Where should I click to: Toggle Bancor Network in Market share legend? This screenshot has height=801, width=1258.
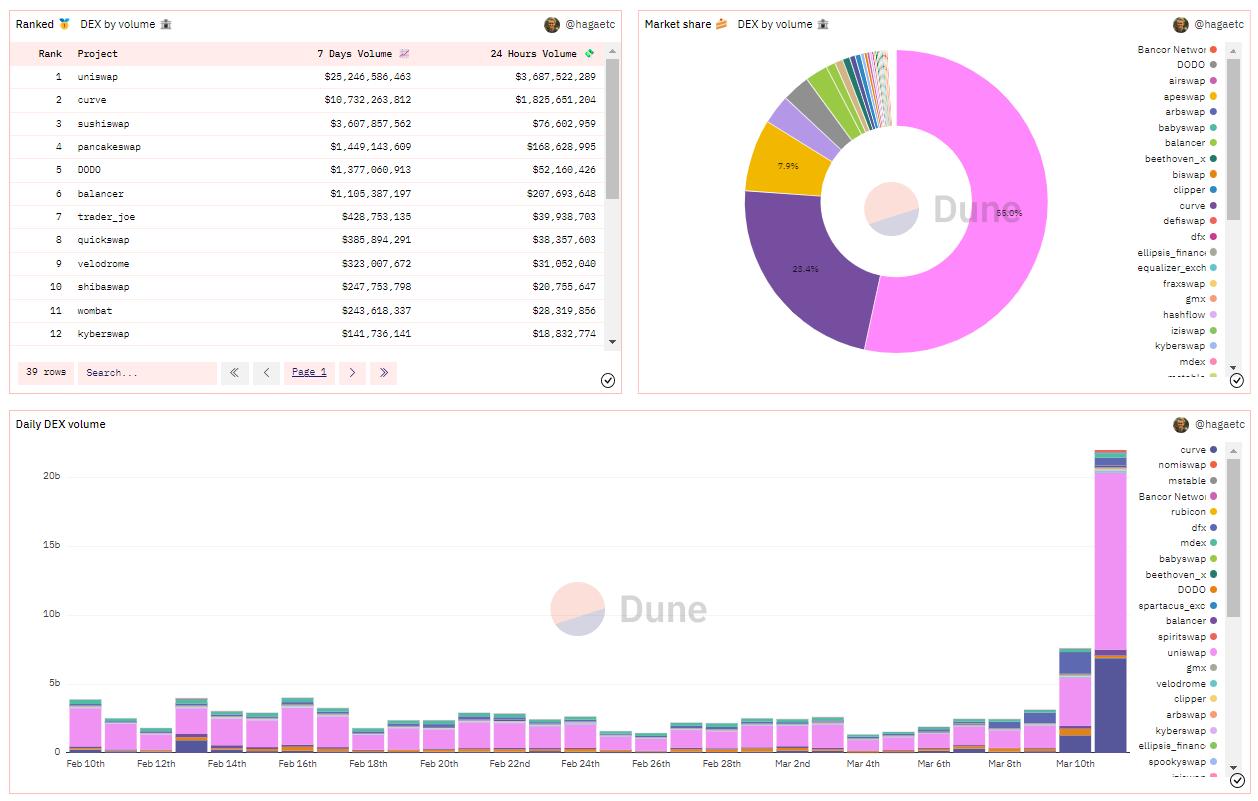coord(1172,49)
